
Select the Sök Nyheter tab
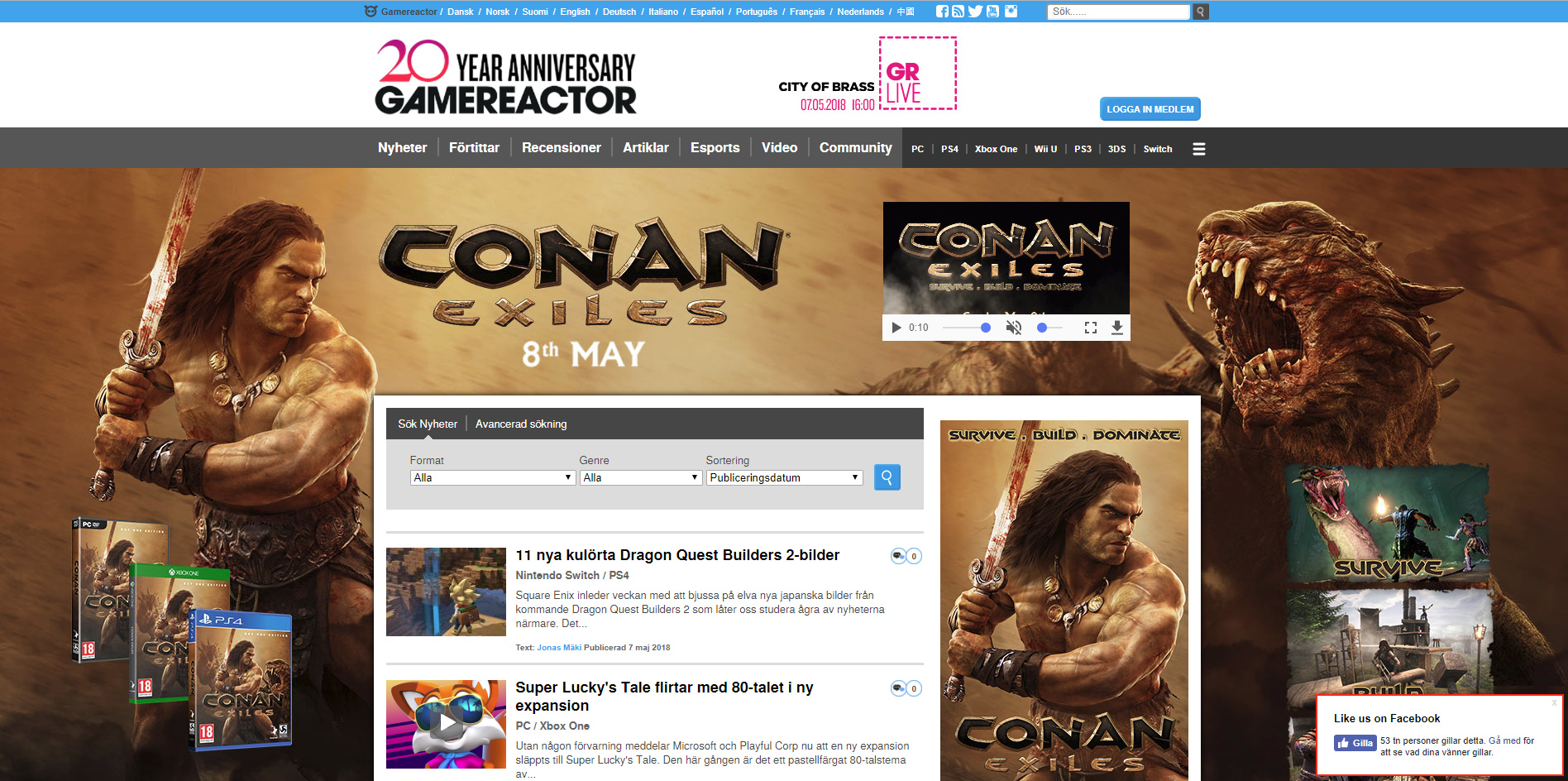click(428, 424)
